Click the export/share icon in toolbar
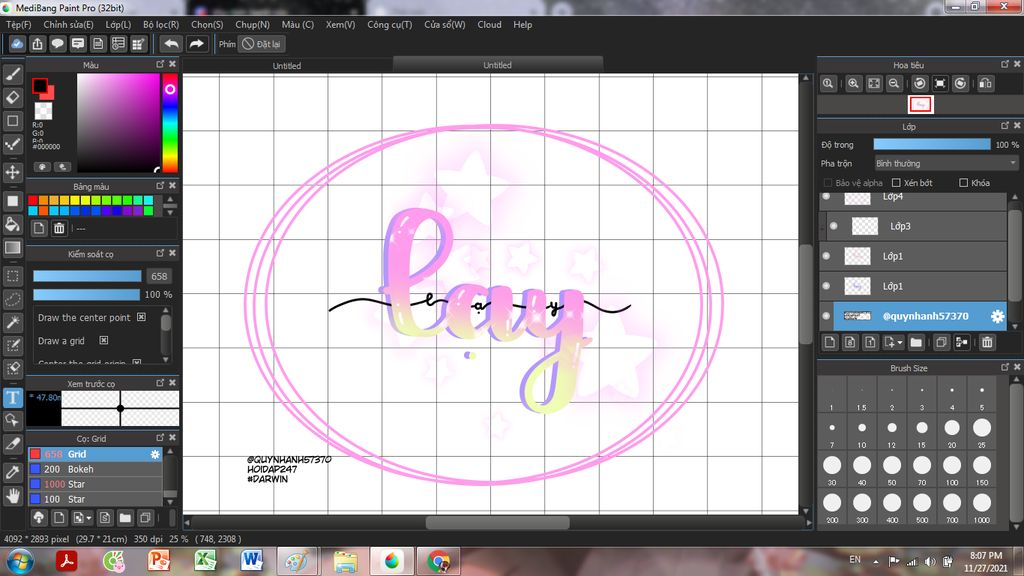This screenshot has height=576, width=1024. [37, 44]
